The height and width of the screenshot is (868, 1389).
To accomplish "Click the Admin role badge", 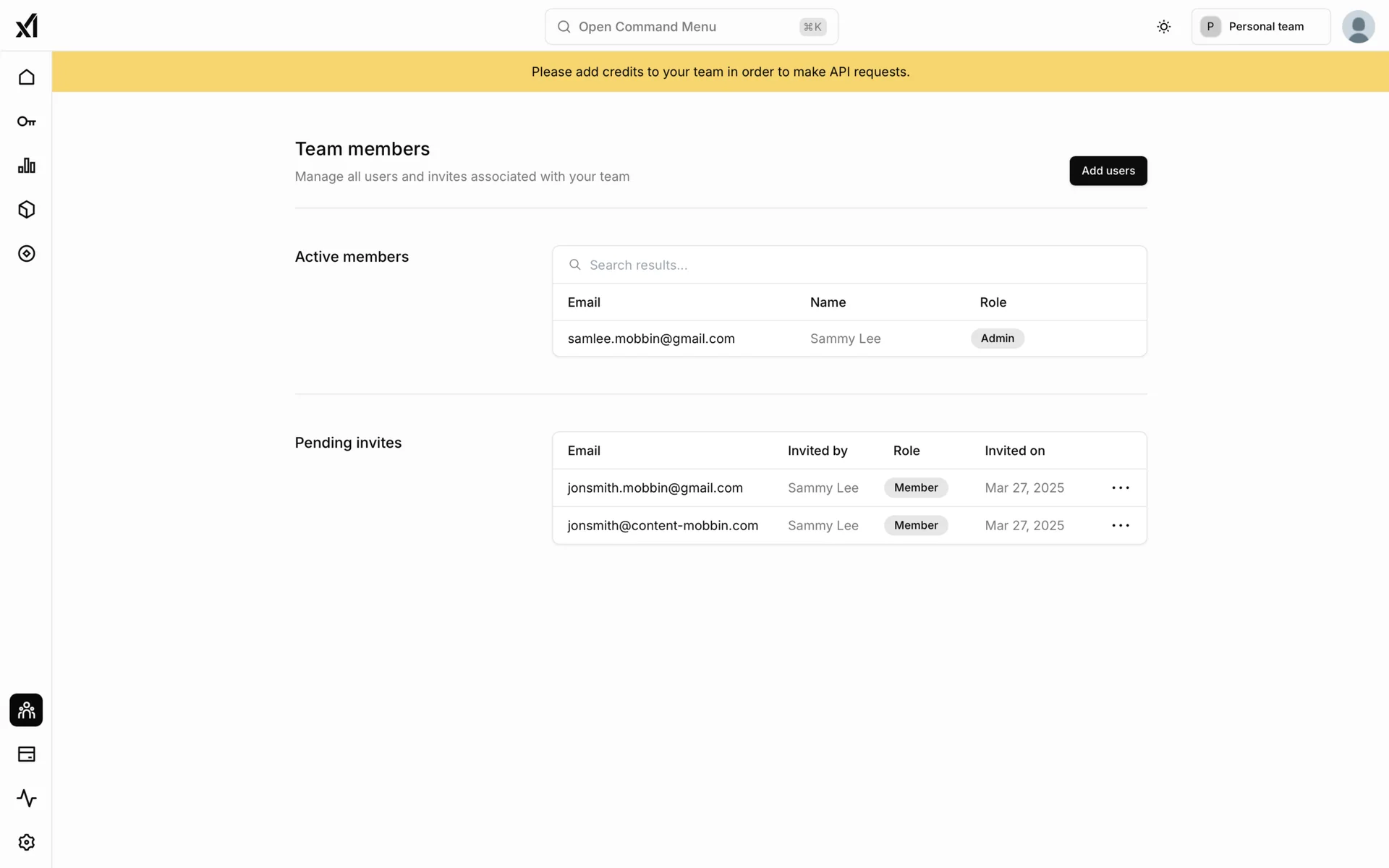I will tap(997, 339).
